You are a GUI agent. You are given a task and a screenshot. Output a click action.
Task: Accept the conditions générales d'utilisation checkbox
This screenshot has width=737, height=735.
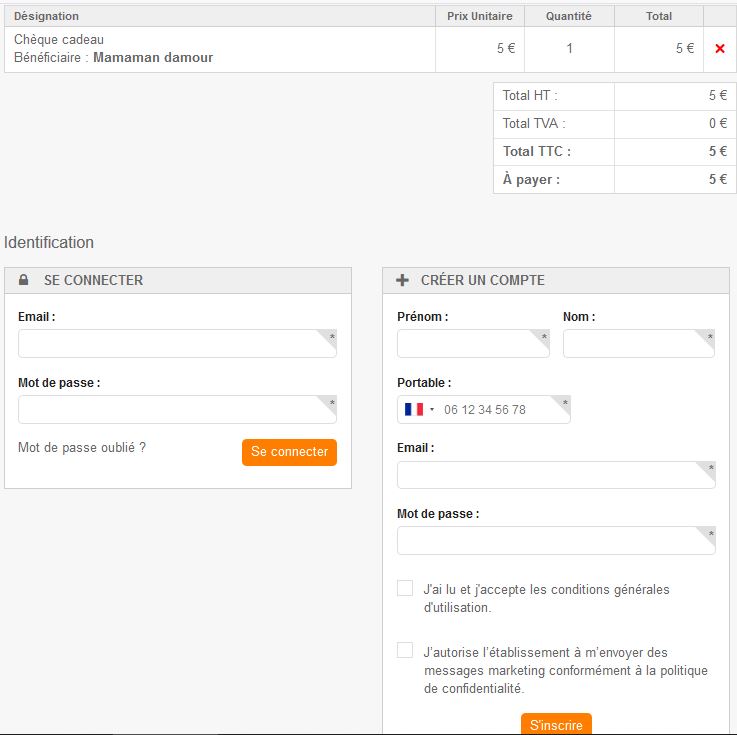click(405, 588)
